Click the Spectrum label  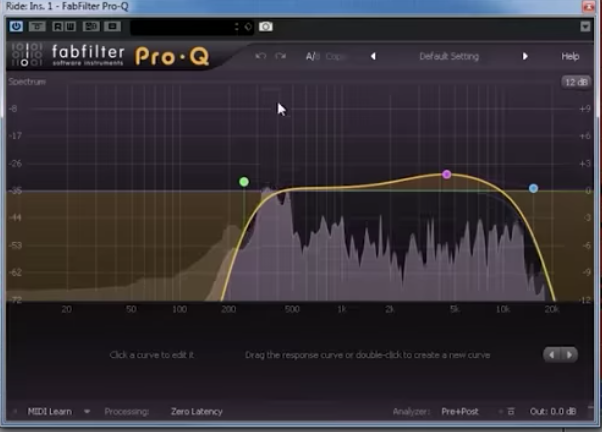point(27,81)
